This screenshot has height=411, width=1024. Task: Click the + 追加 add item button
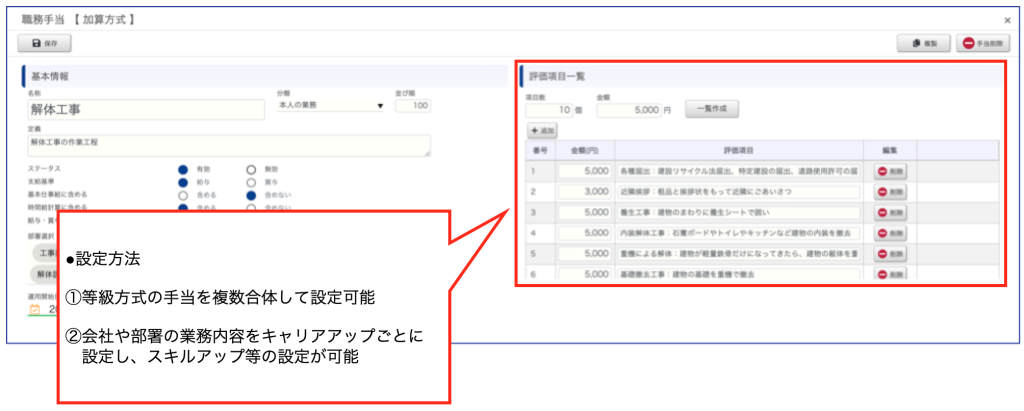tap(543, 131)
